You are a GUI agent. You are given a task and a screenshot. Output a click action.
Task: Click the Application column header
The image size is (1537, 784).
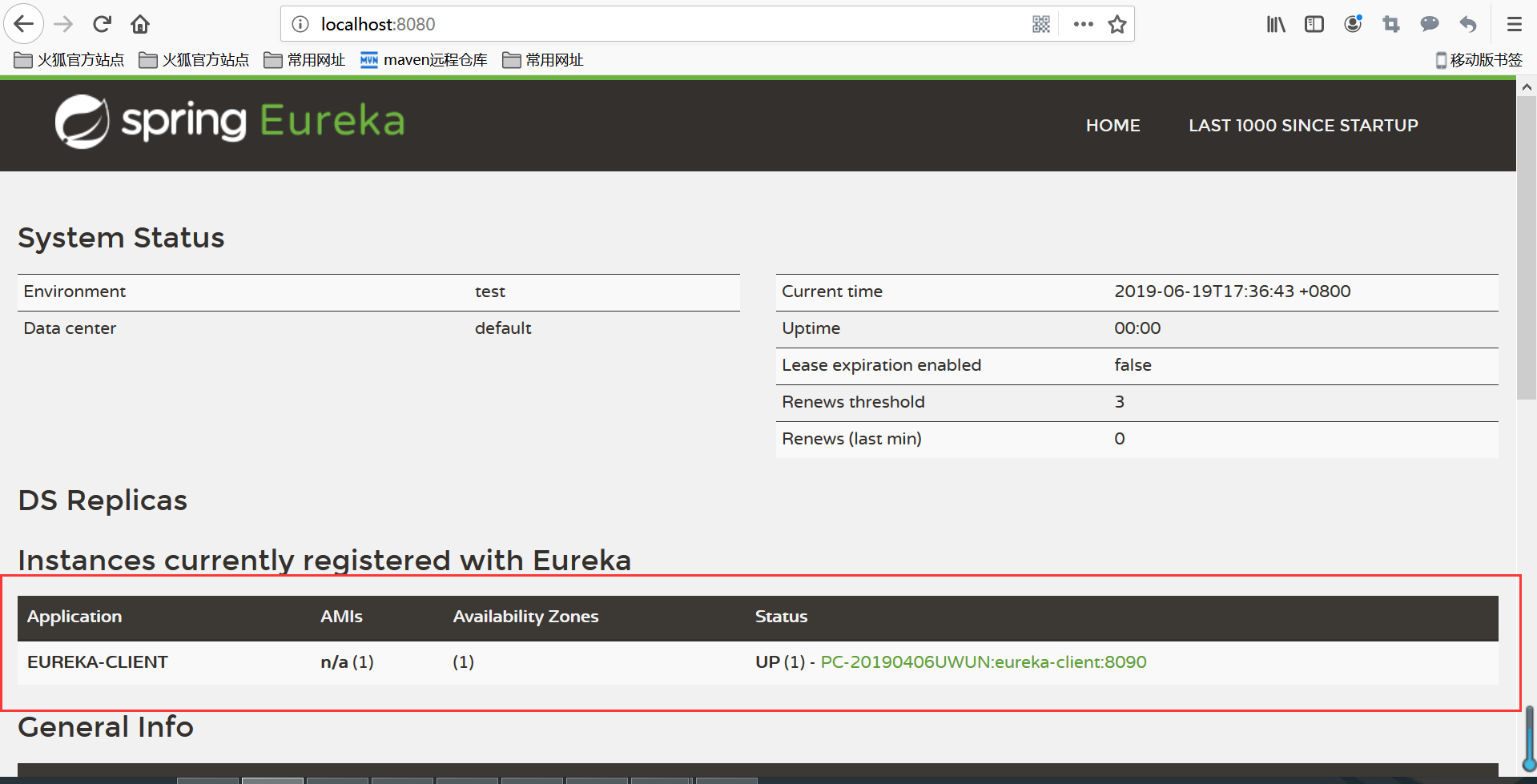74,617
